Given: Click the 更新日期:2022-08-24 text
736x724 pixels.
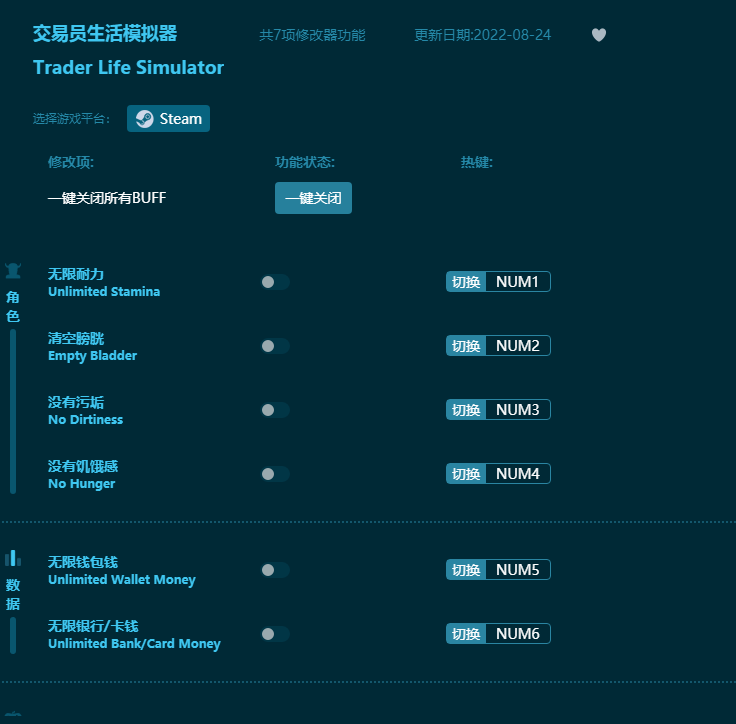Looking at the screenshot, I should point(483,35).
